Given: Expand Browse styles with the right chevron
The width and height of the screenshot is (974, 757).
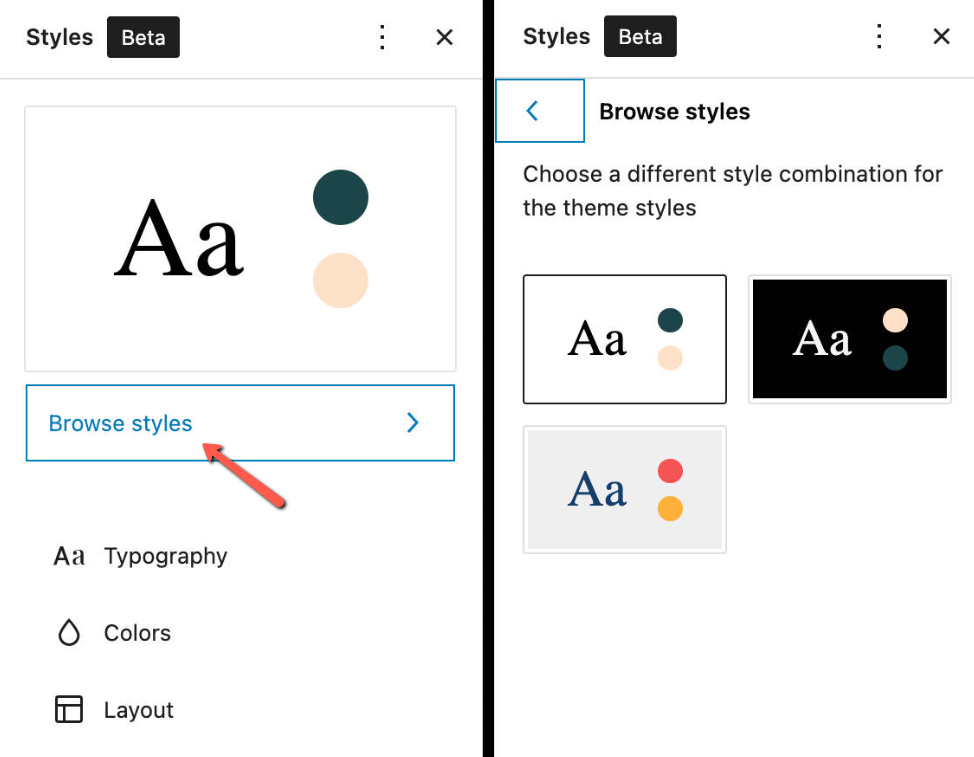Looking at the screenshot, I should tap(412, 422).
